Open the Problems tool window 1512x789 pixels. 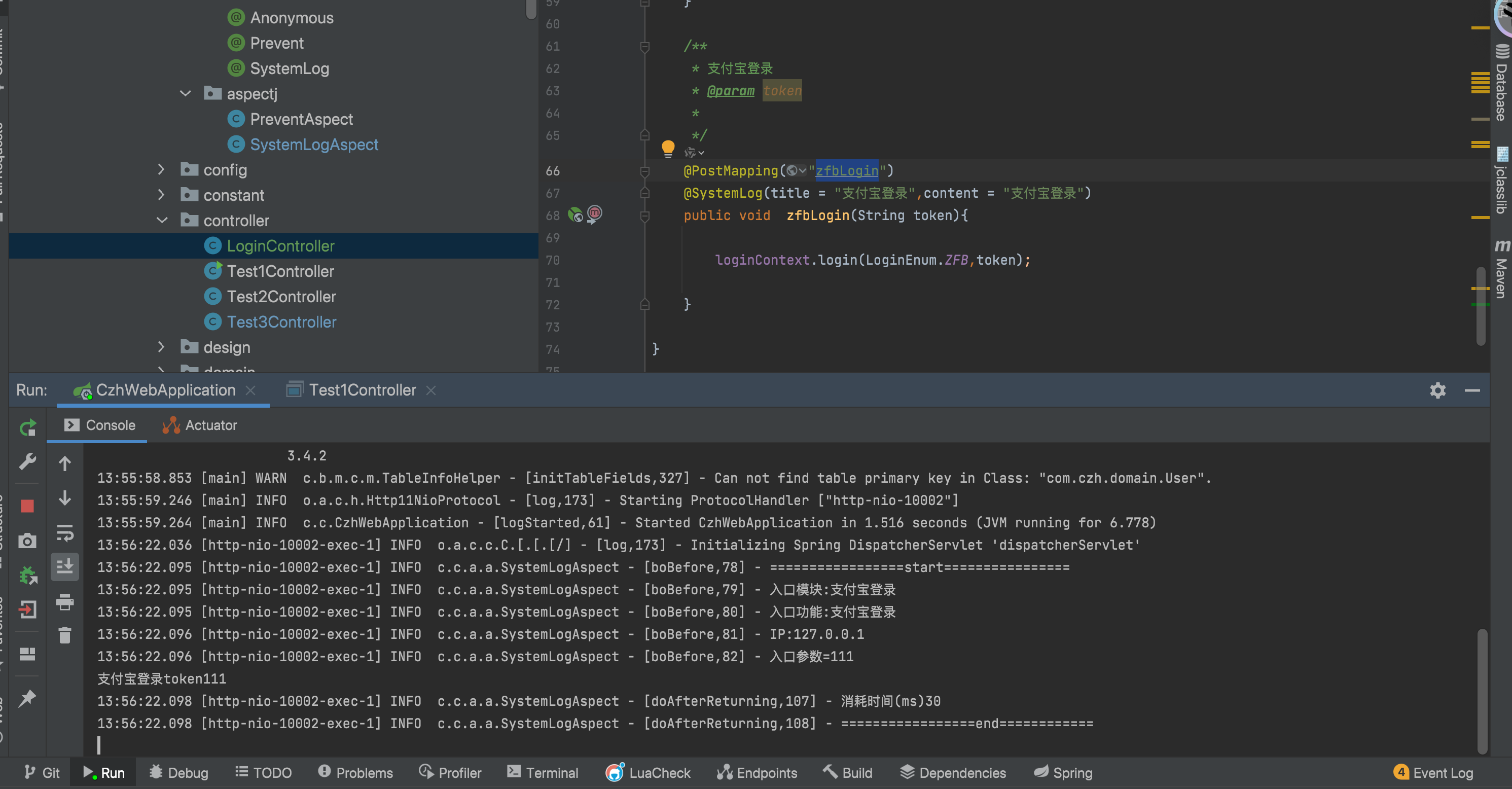[x=355, y=773]
